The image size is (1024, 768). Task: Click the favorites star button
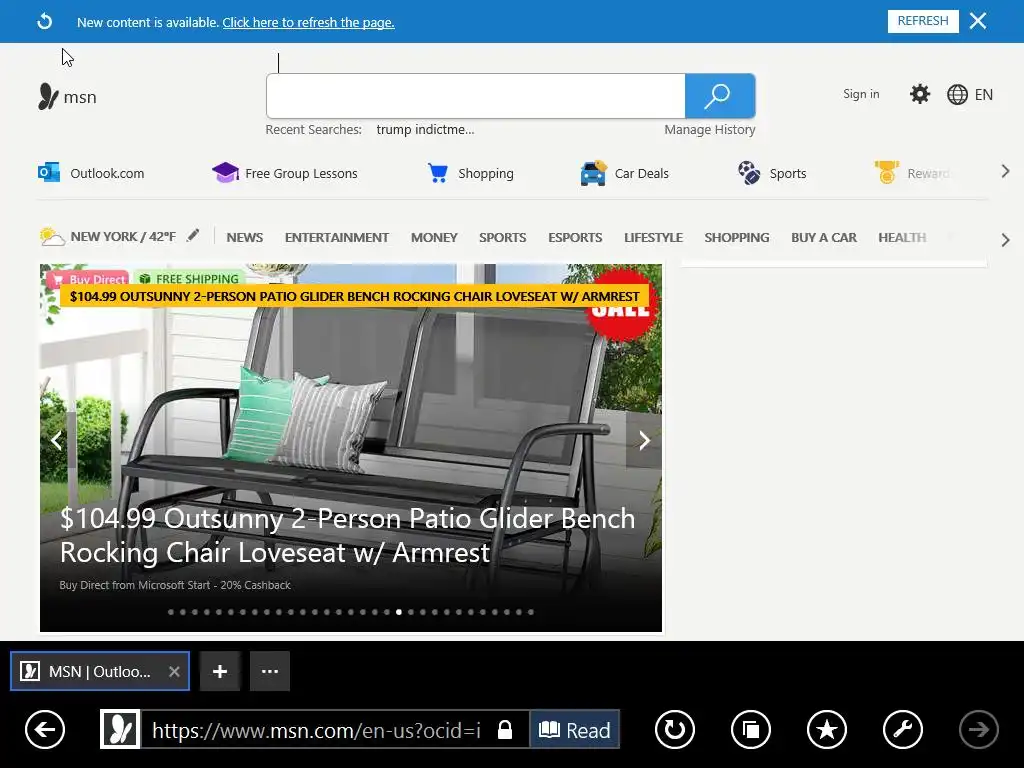tap(827, 729)
